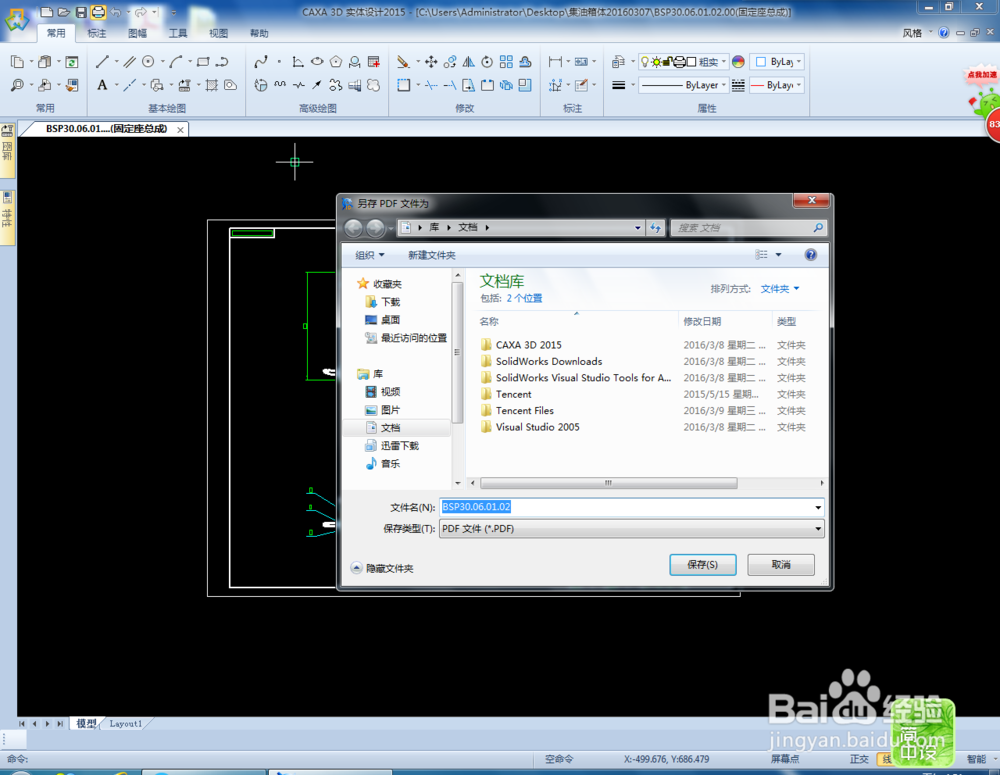
Task: Select the Move/pan tool in modify group
Action: pyautogui.click(x=431, y=61)
